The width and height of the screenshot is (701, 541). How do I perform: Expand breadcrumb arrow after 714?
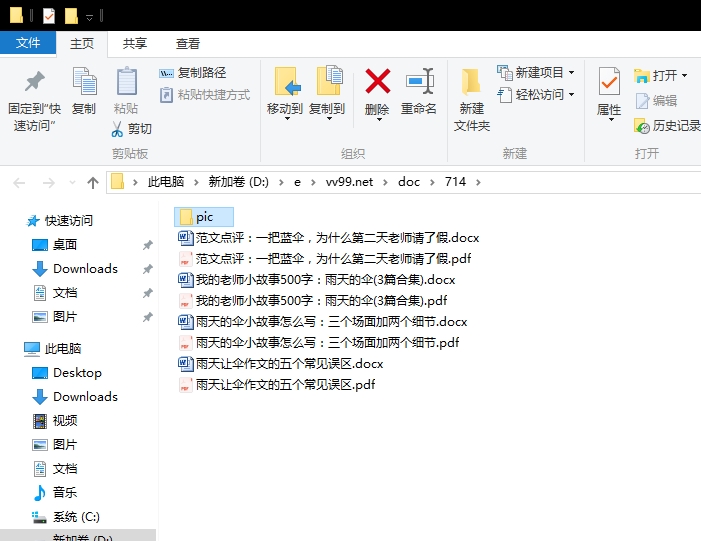pos(478,182)
